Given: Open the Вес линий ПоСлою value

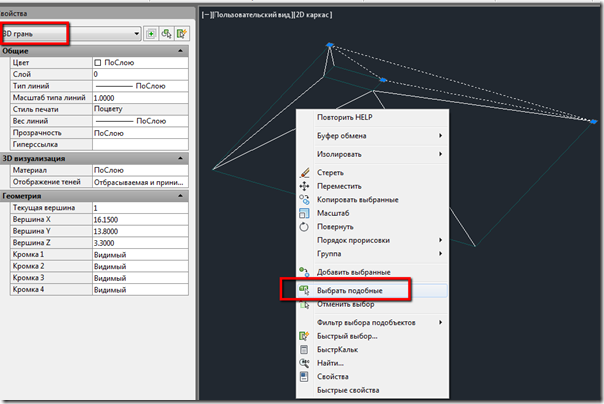Looking at the screenshot, I should (140, 121).
